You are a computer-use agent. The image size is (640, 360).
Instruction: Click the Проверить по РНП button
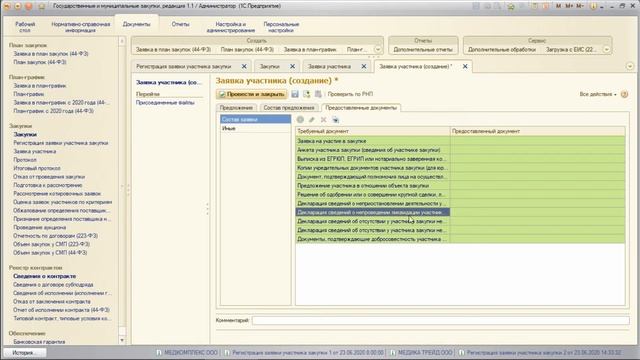[x=350, y=94]
